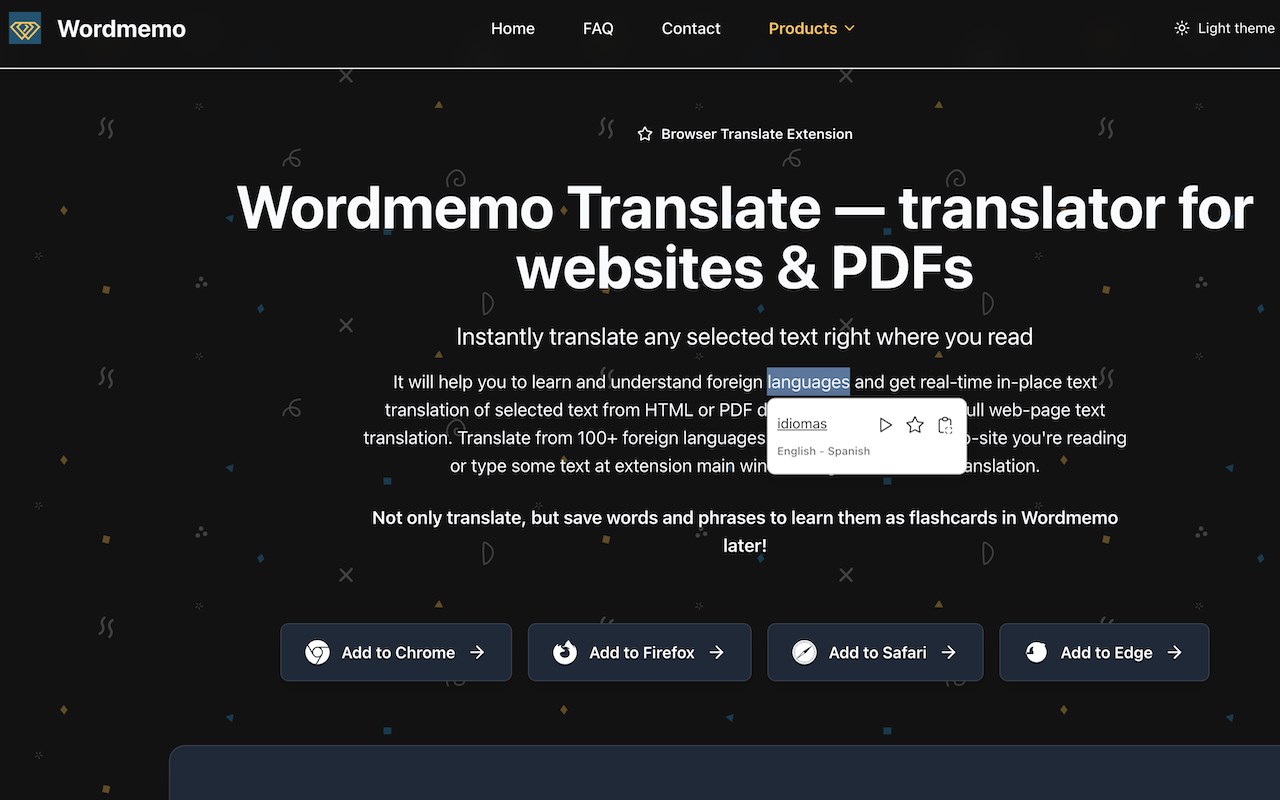
Task: Click the English - Spanish language label
Action: [x=823, y=451]
